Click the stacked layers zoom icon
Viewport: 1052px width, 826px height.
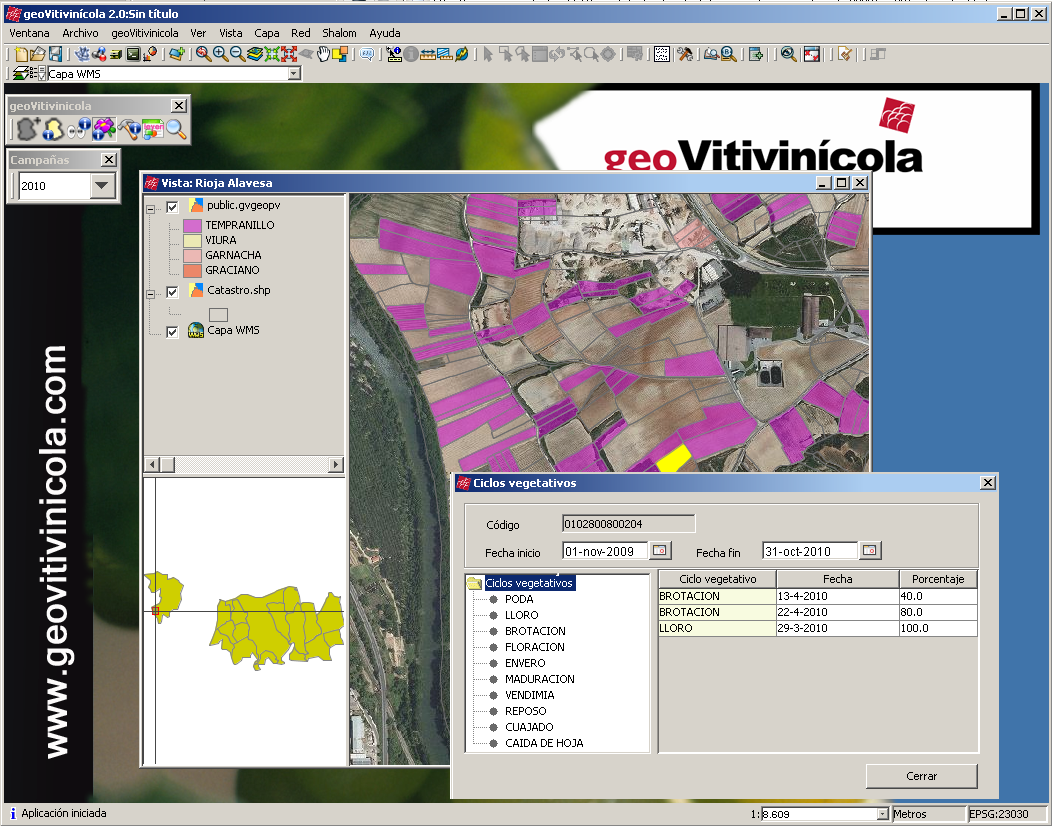pos(255,54)
